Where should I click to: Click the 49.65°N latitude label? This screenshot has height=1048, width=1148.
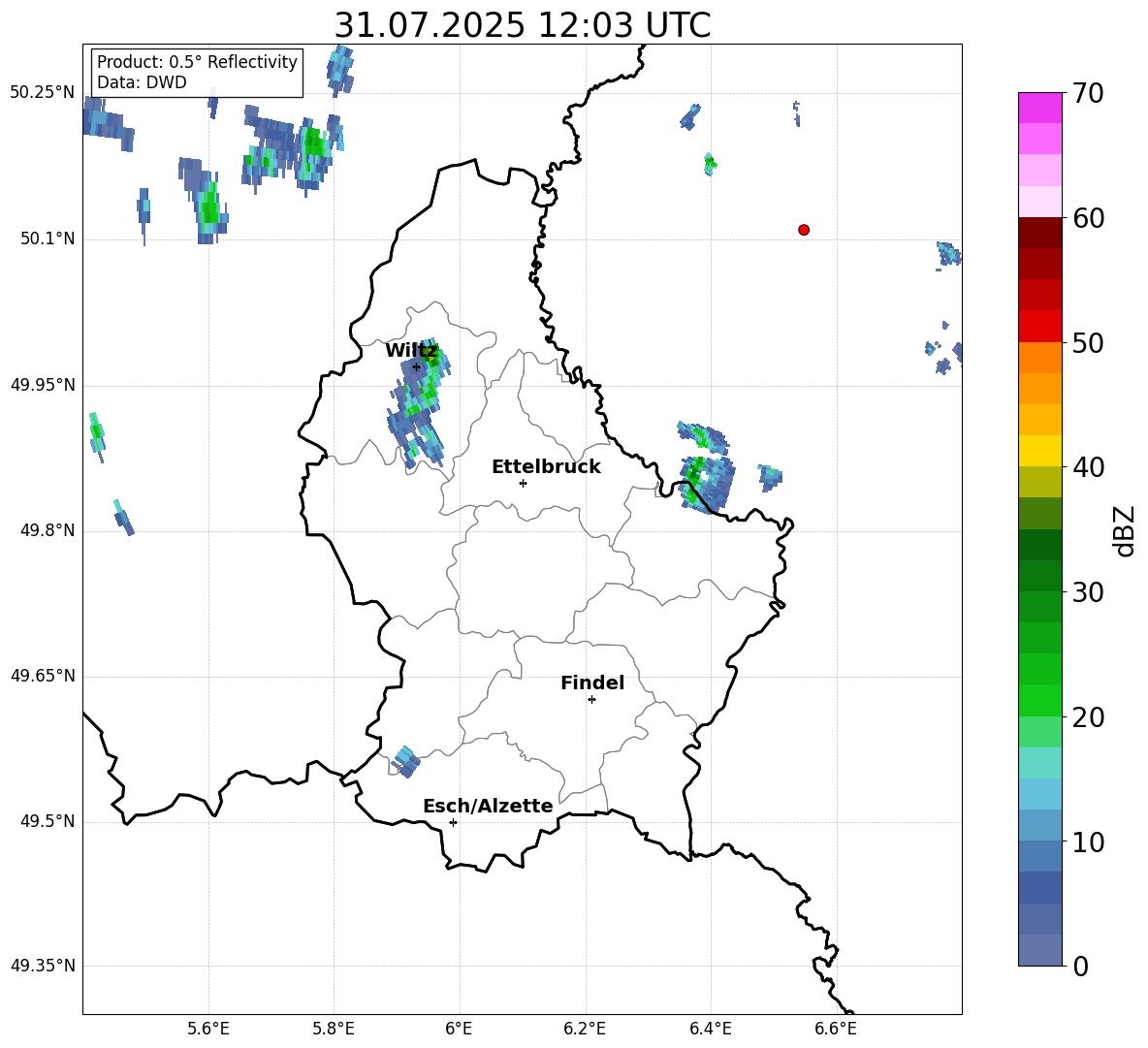coord(43,676)
